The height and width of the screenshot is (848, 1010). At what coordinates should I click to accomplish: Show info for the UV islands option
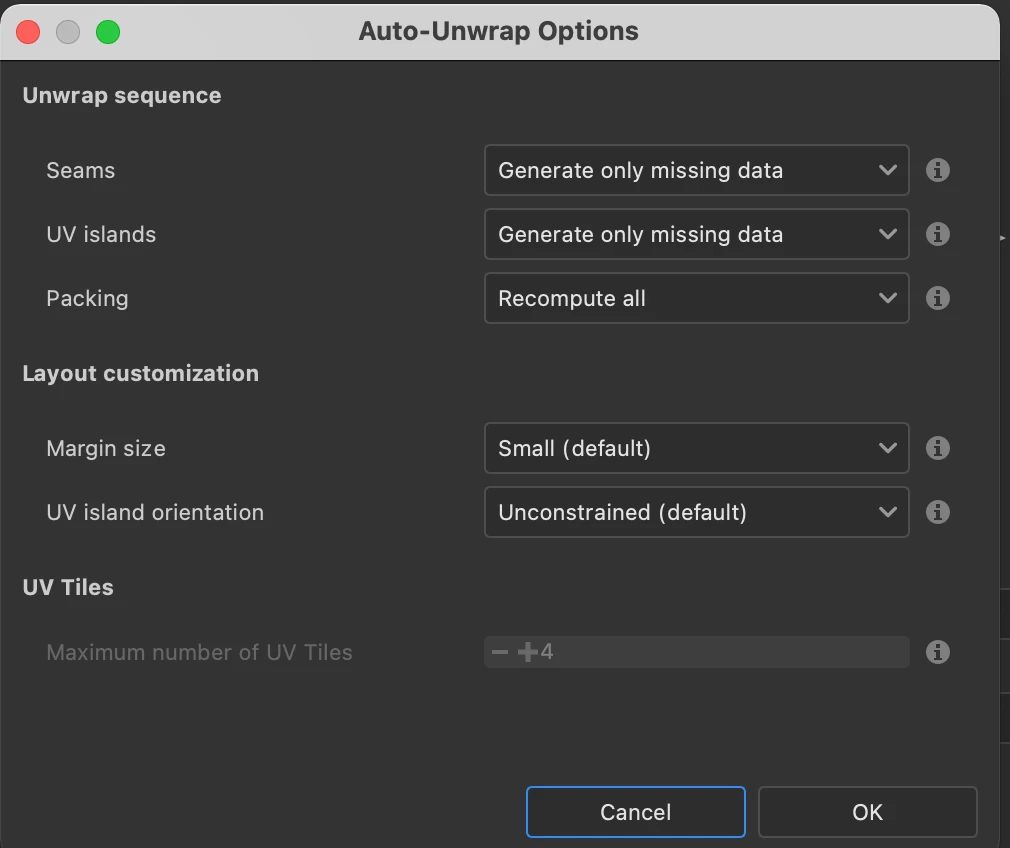937,234
